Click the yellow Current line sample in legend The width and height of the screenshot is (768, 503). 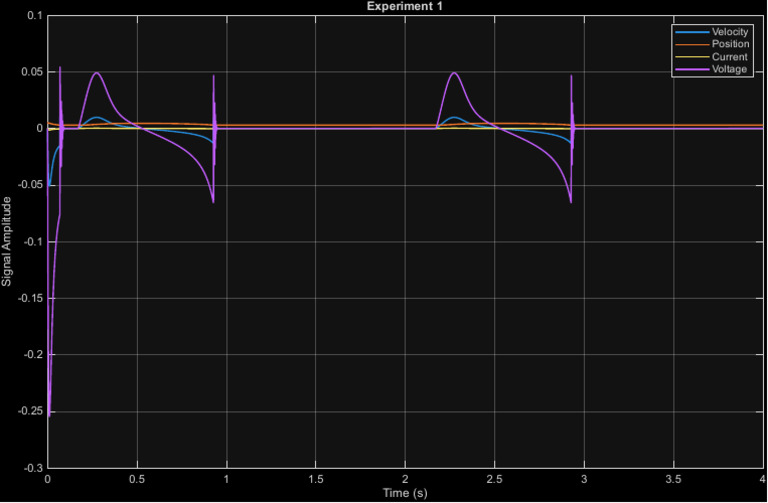pos(692,57)
